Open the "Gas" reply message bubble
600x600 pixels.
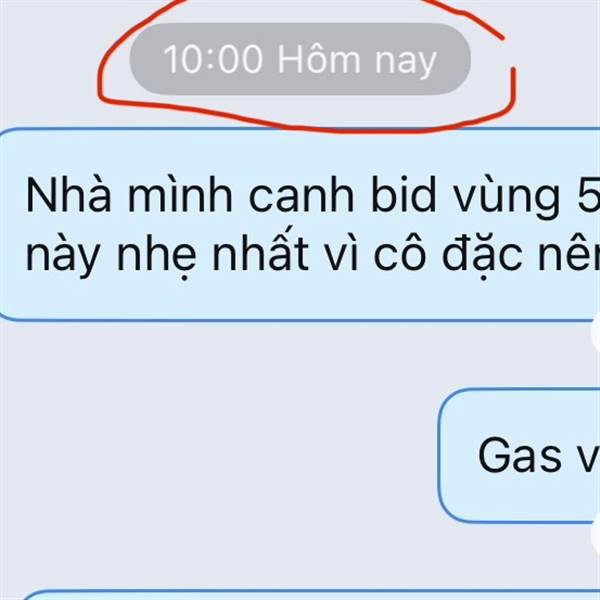click(x=519, y=455)
